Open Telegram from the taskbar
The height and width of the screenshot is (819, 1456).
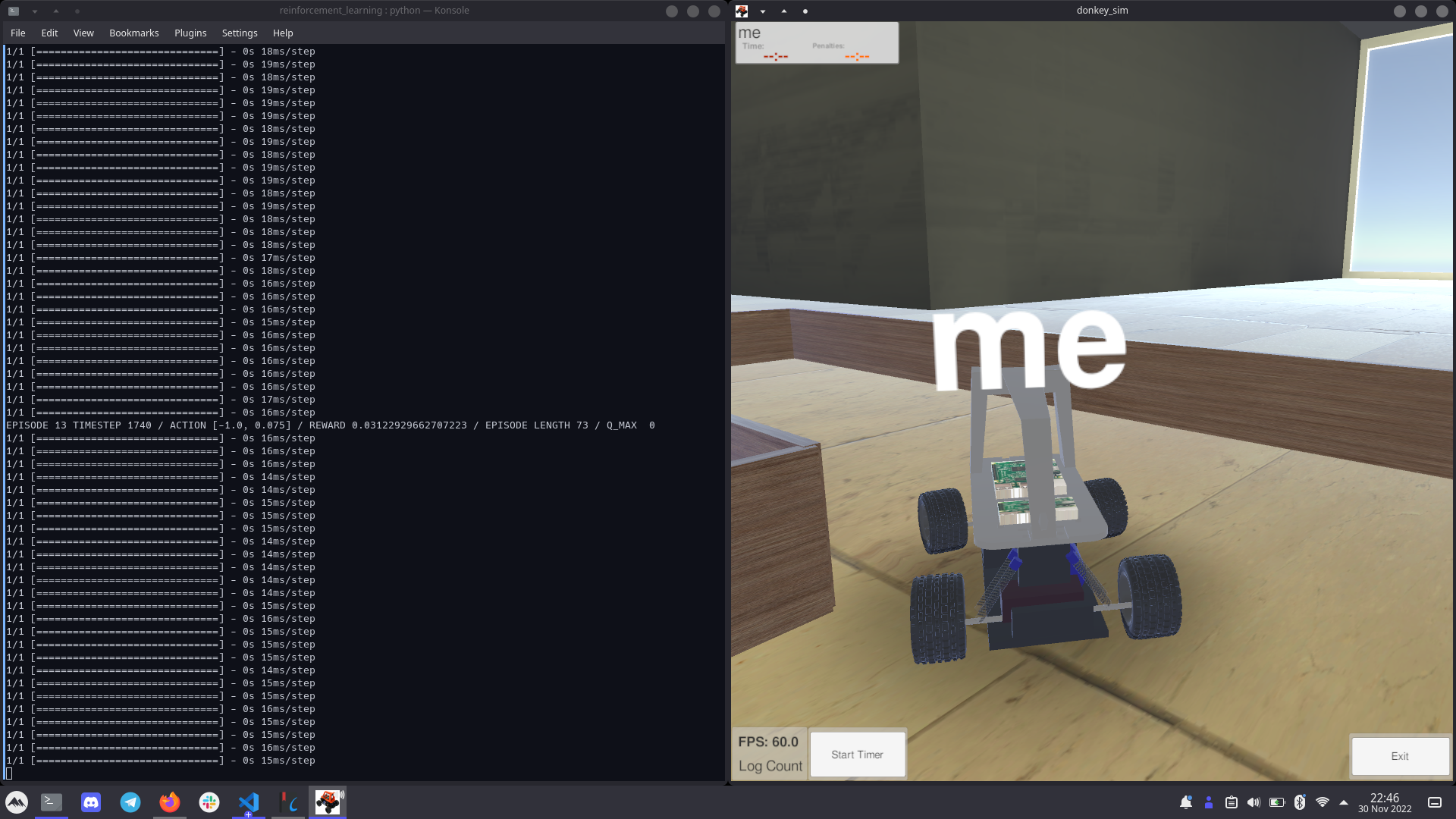tap(130, 802)
